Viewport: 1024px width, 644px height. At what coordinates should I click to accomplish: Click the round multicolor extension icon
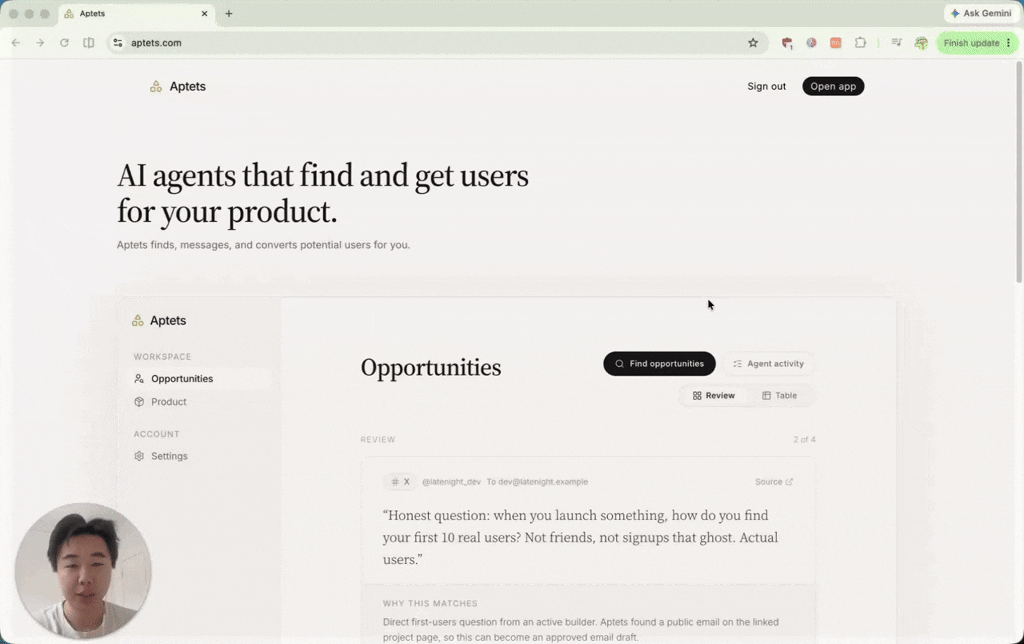811,42
